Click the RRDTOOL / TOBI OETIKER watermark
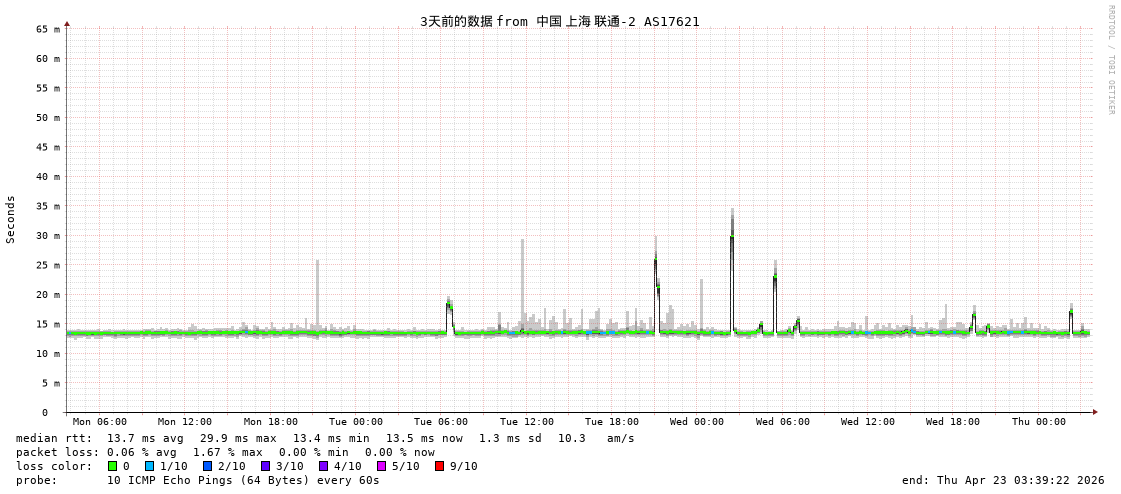The width and height of the screenshot is (1121, 494). [x=1110, y=60]
